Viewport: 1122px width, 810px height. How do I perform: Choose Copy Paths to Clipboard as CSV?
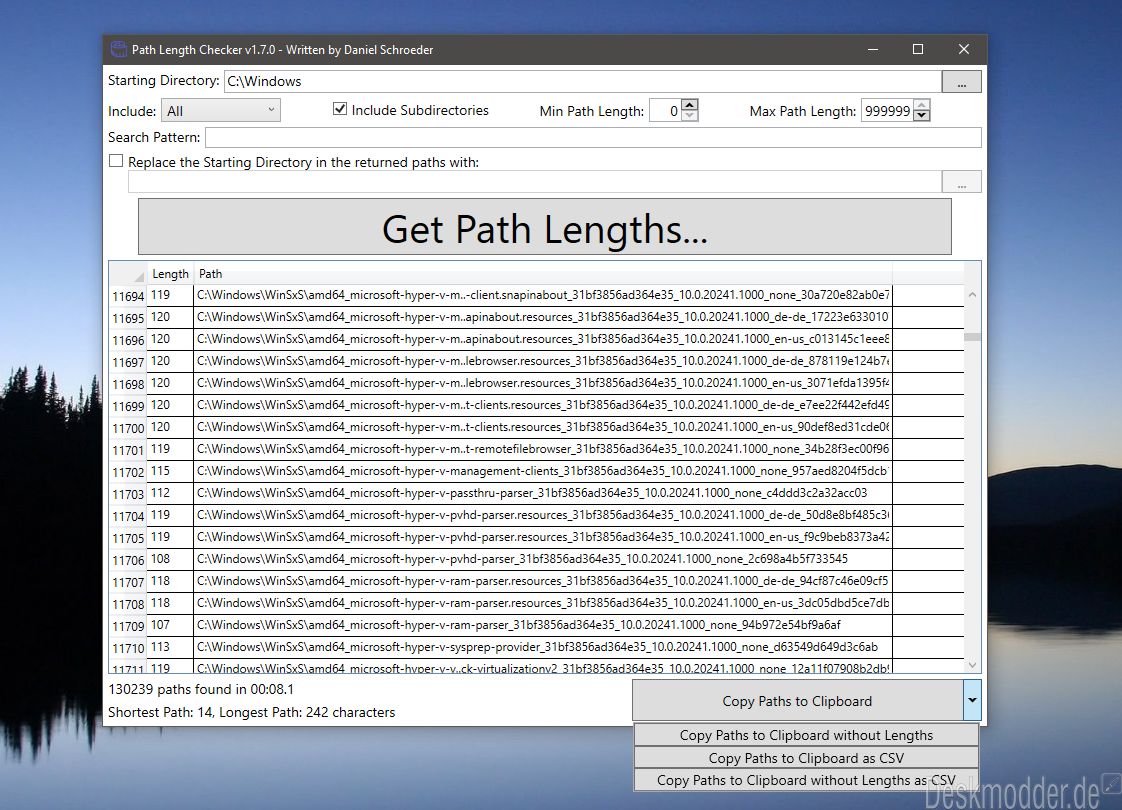pos(806,758)
